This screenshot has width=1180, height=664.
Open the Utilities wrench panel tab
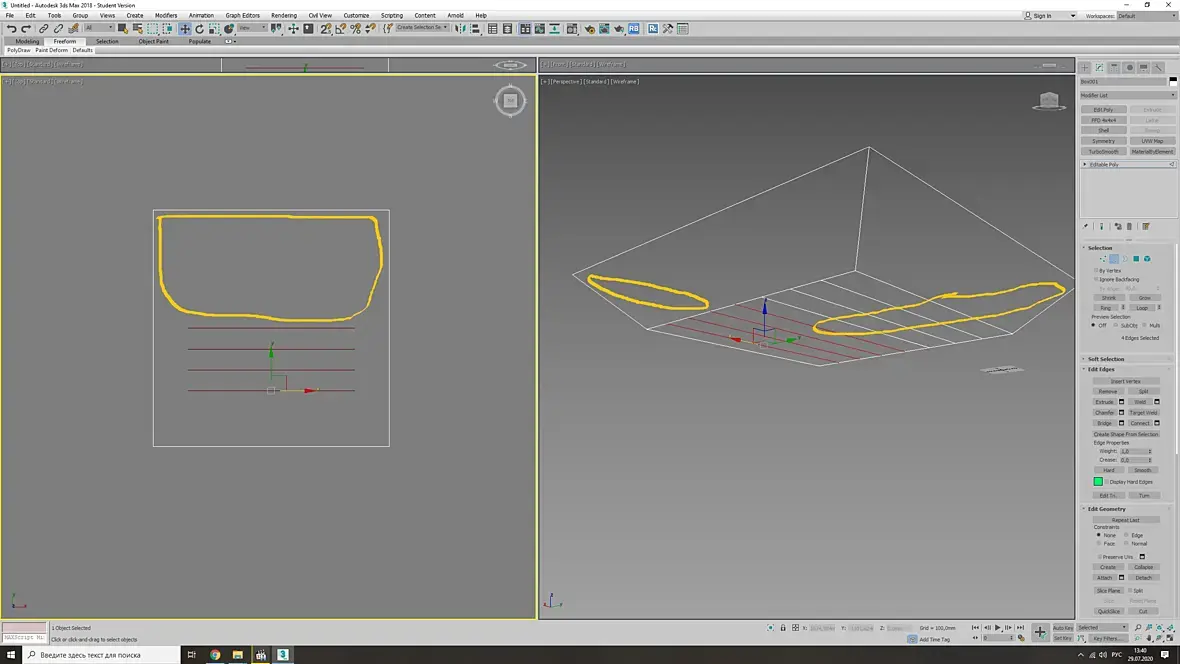(x=1158, y=67)
